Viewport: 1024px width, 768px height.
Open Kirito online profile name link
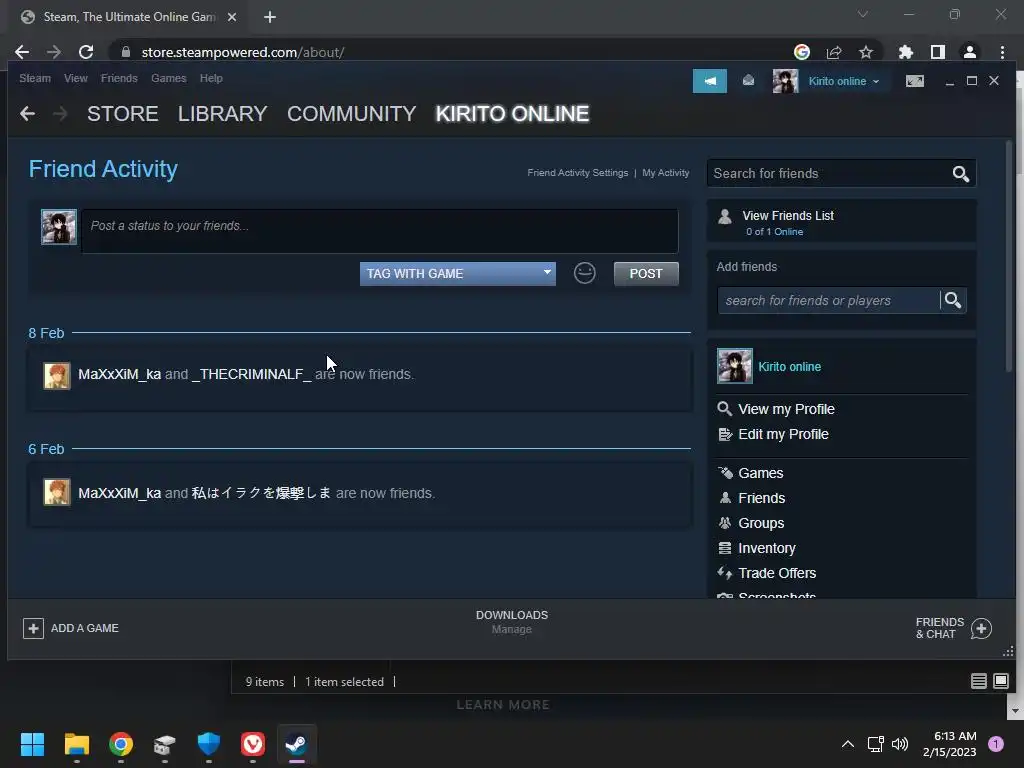pyautogui.click(x=790, y=367)
